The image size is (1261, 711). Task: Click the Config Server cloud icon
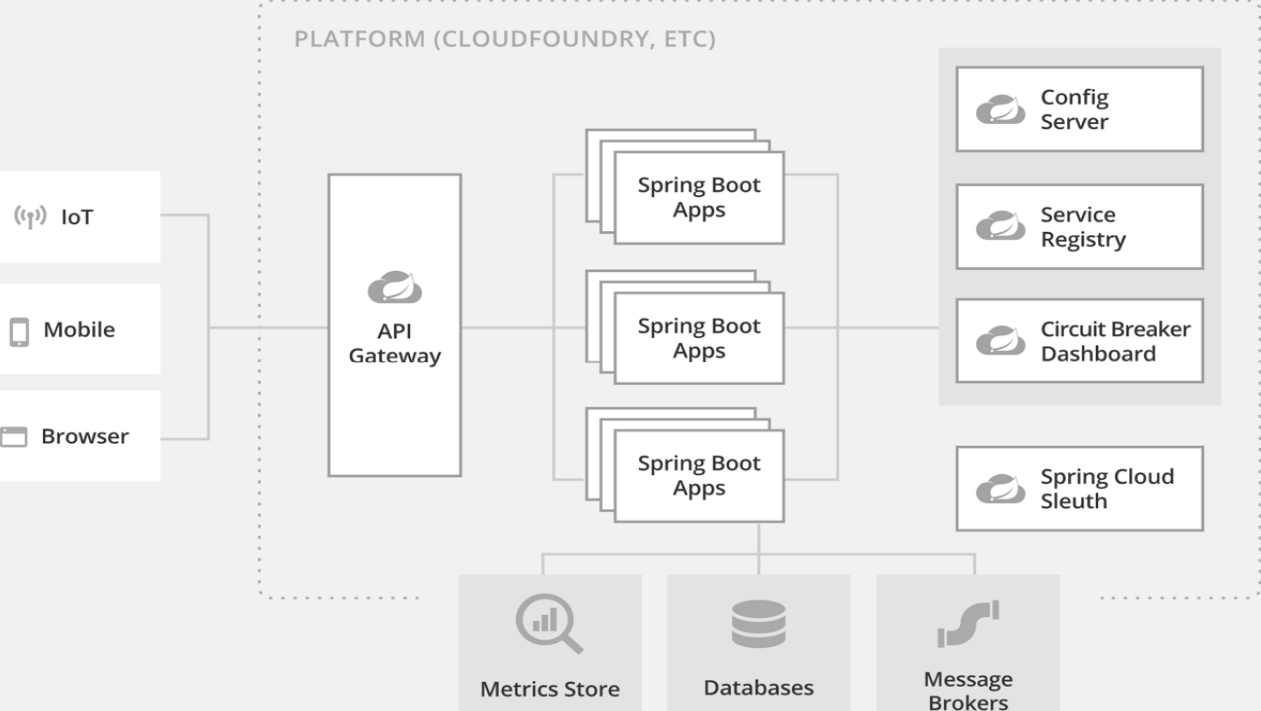coord(1001,110)
